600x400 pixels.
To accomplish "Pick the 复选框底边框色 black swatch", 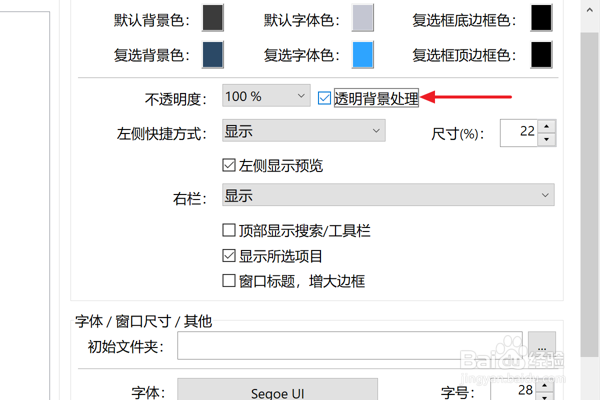I will point(541,18).
